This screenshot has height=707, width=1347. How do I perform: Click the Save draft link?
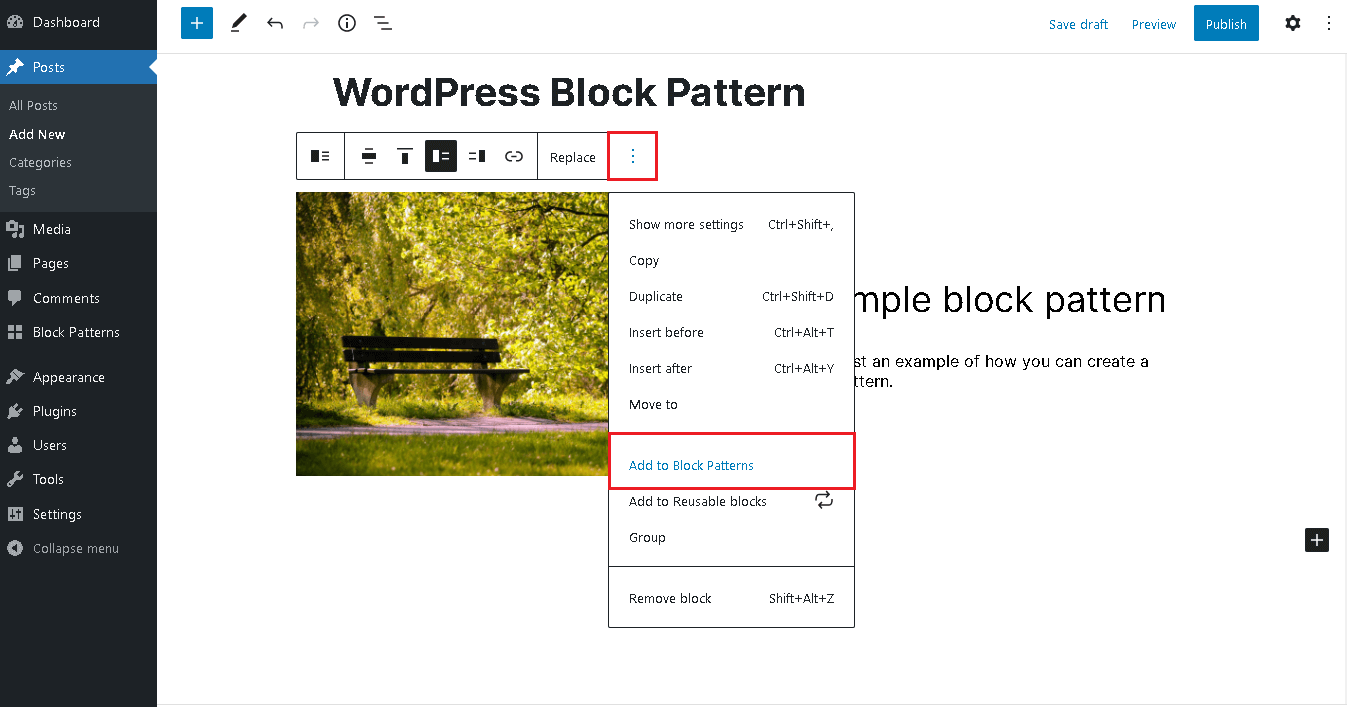(x=1078, y=23)
